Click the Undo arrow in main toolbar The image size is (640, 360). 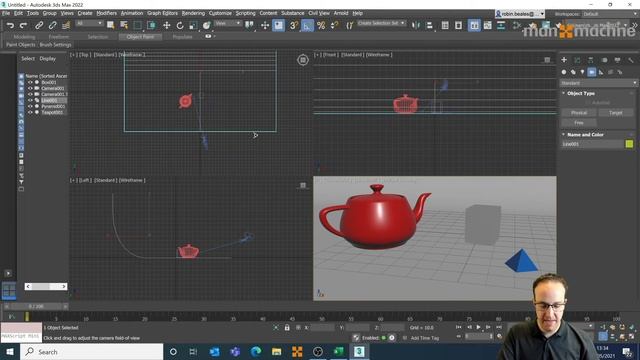[10, 25]
